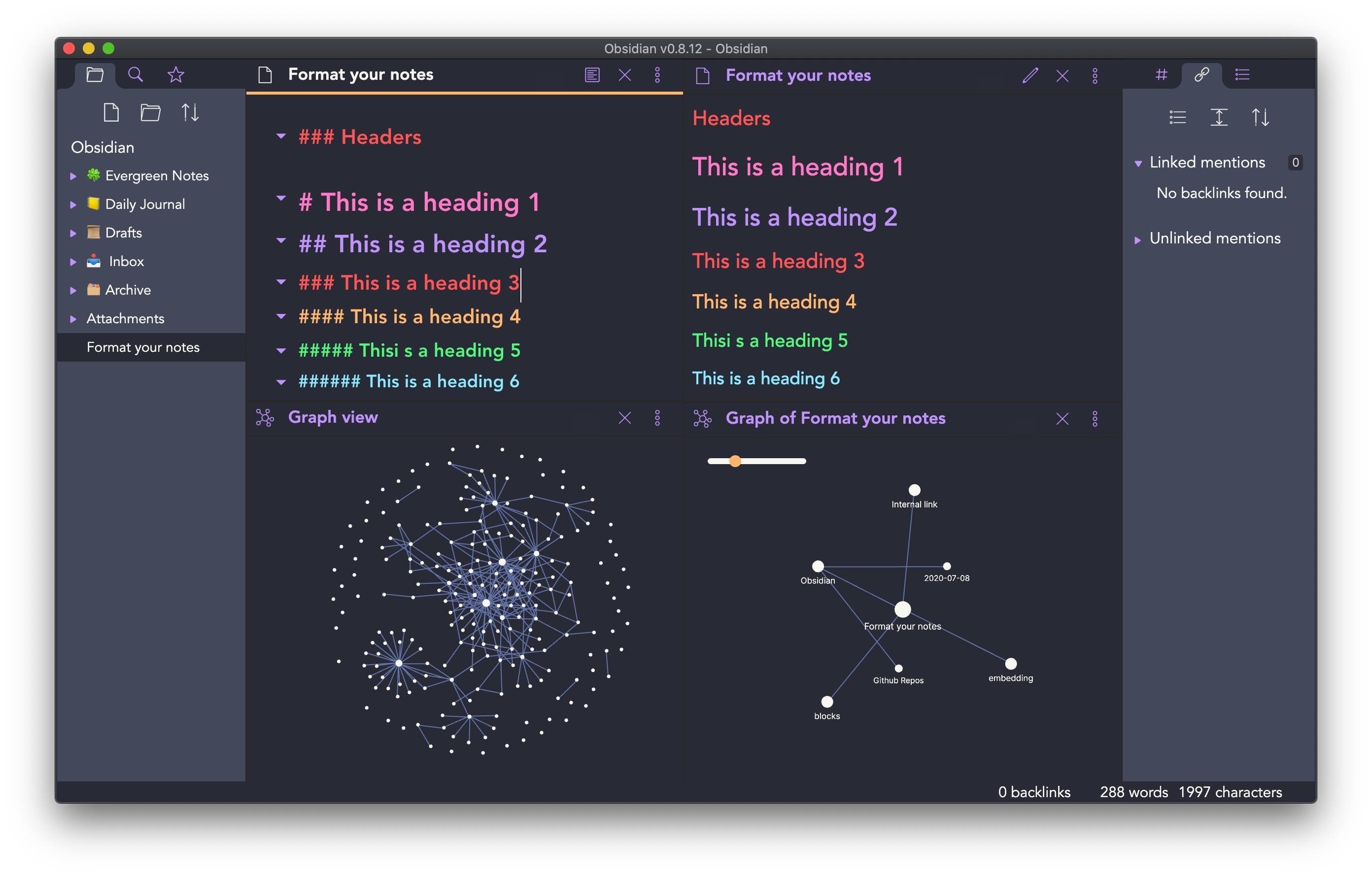The height and width of the screenshot is (876, 1372).
Task: Open the search tab in left sidebar
Action: 135,74
